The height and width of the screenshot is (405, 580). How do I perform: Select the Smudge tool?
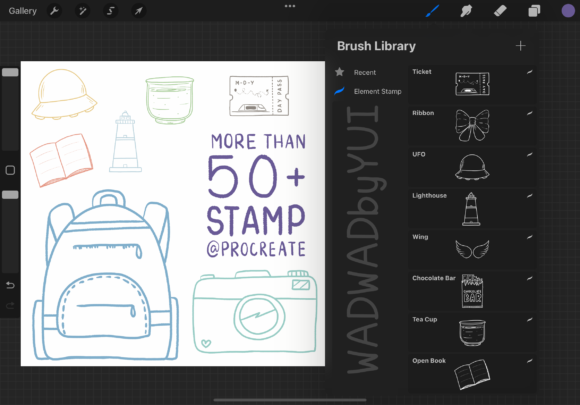(x=466, y=11)
